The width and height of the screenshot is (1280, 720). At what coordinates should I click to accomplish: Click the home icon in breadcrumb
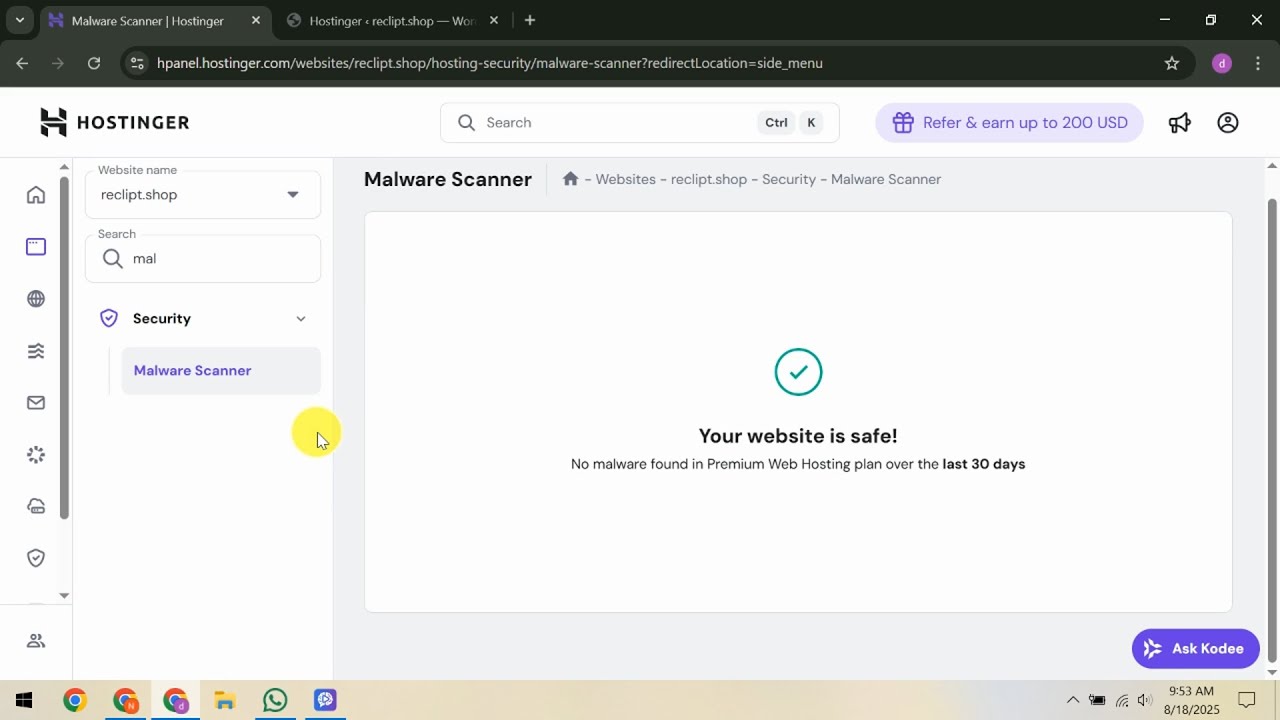coord(570,179)
